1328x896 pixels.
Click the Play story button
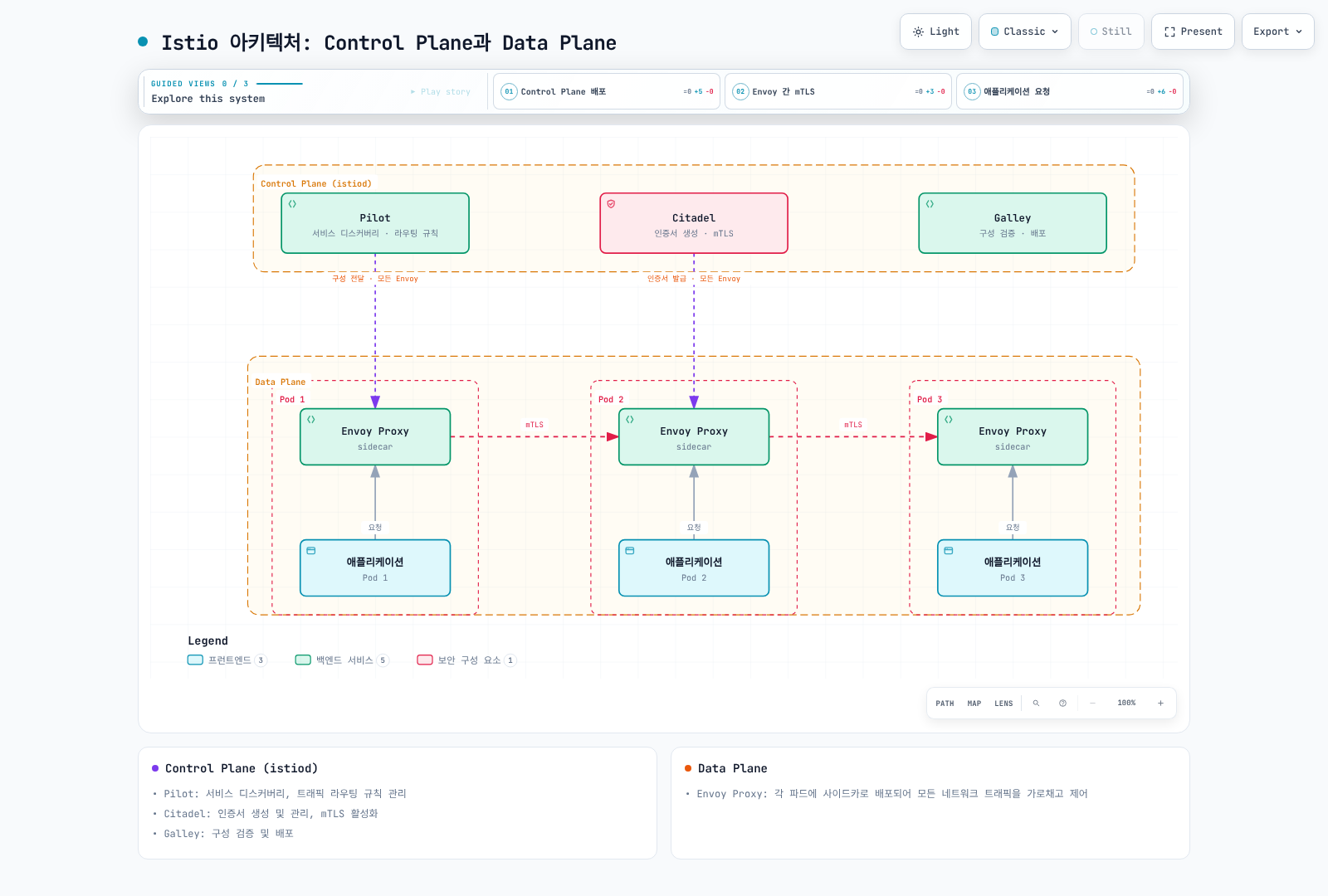click(x=441, y=92)
